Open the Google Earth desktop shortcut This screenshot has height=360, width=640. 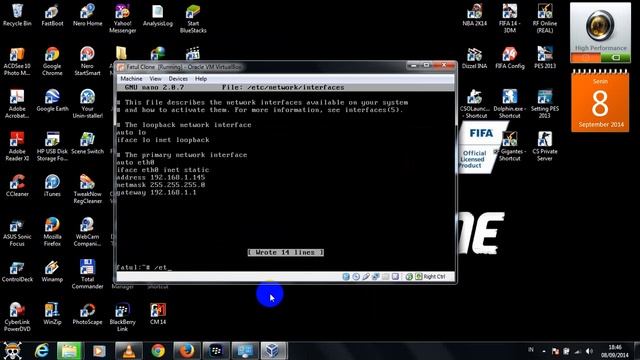pyautogui.click(x=52, y=100)
